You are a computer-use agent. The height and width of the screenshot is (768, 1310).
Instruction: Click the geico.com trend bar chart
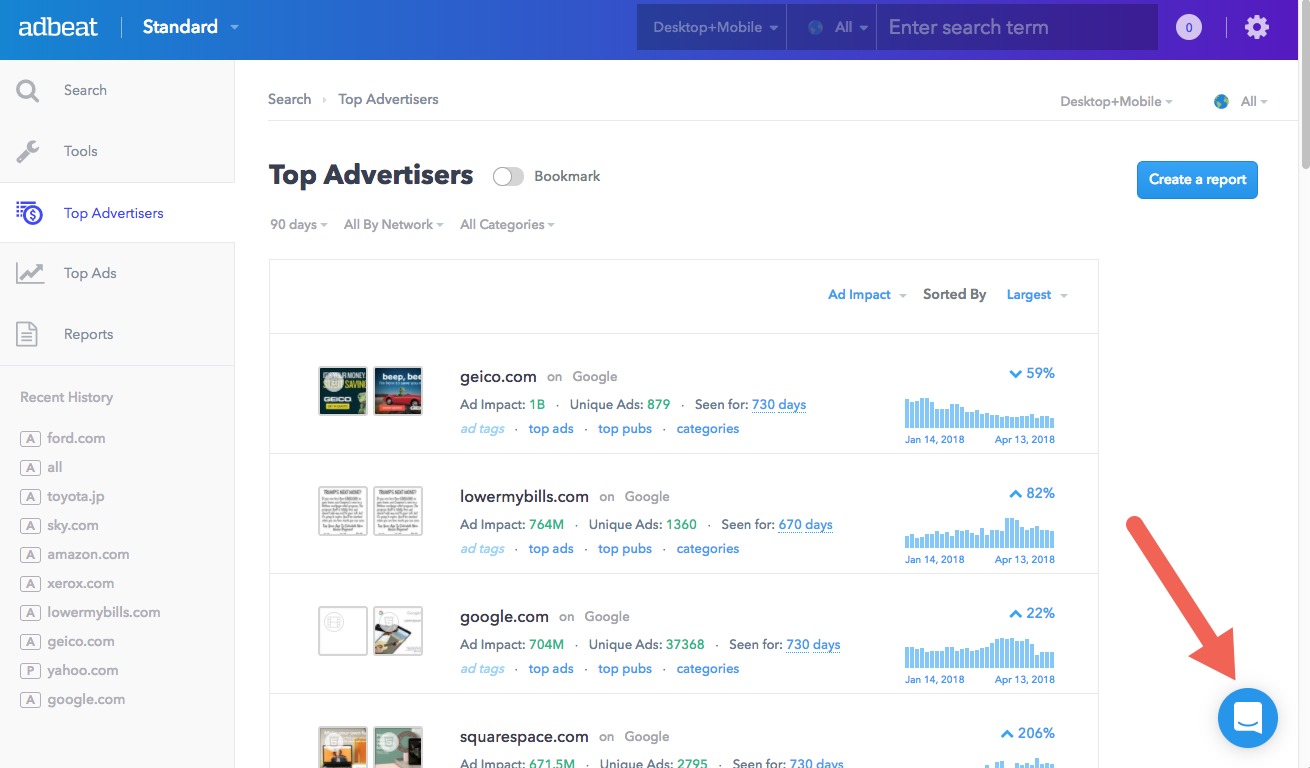point(979,412)
